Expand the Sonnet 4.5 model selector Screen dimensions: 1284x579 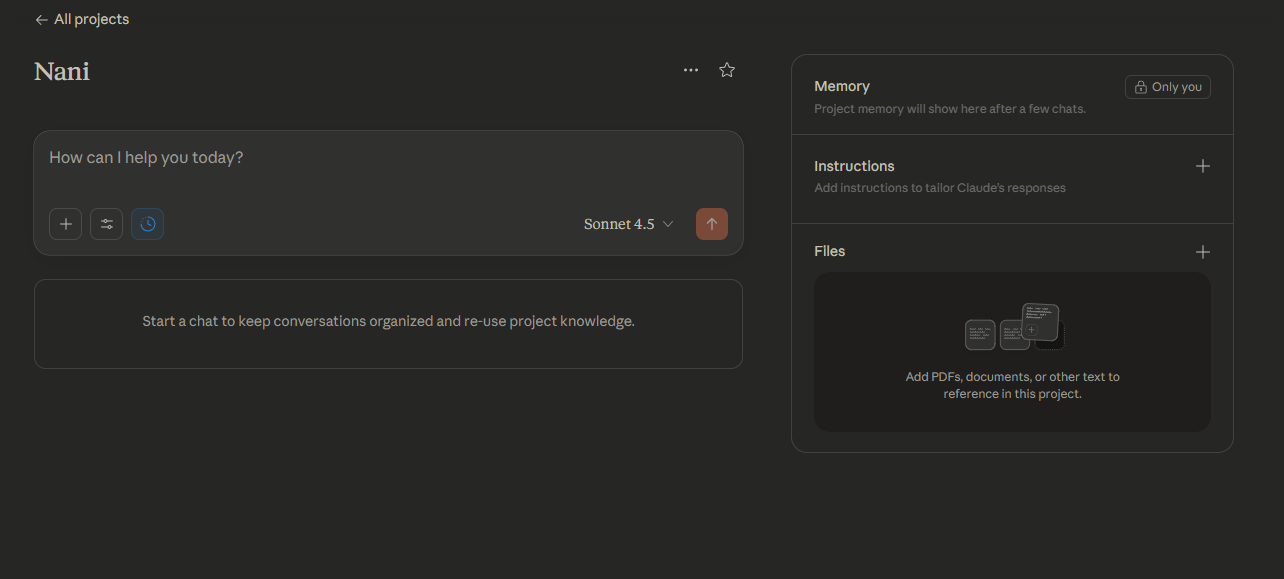(628, 224)
